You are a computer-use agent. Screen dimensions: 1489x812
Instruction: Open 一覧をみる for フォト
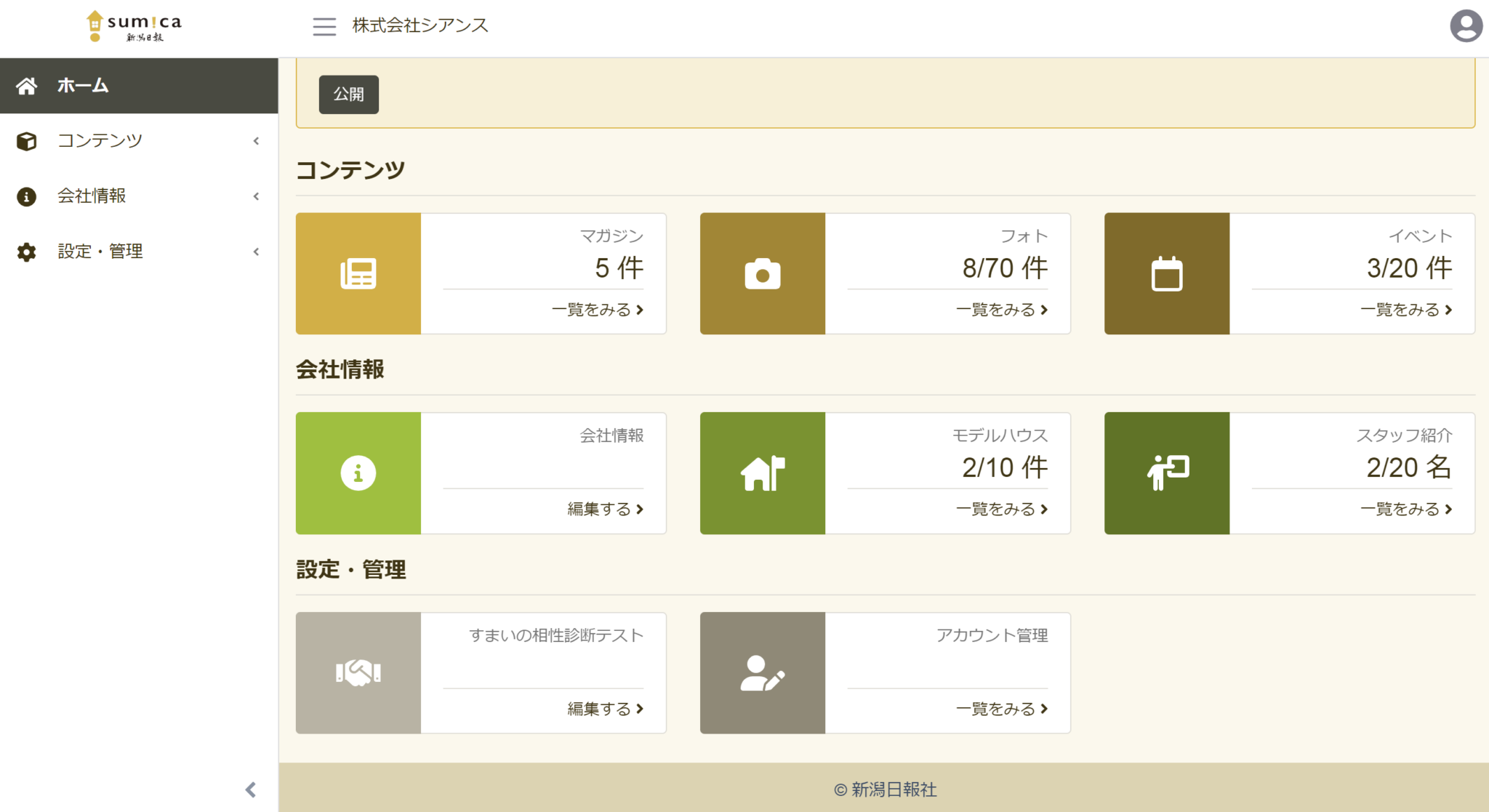coord(1002,310)
